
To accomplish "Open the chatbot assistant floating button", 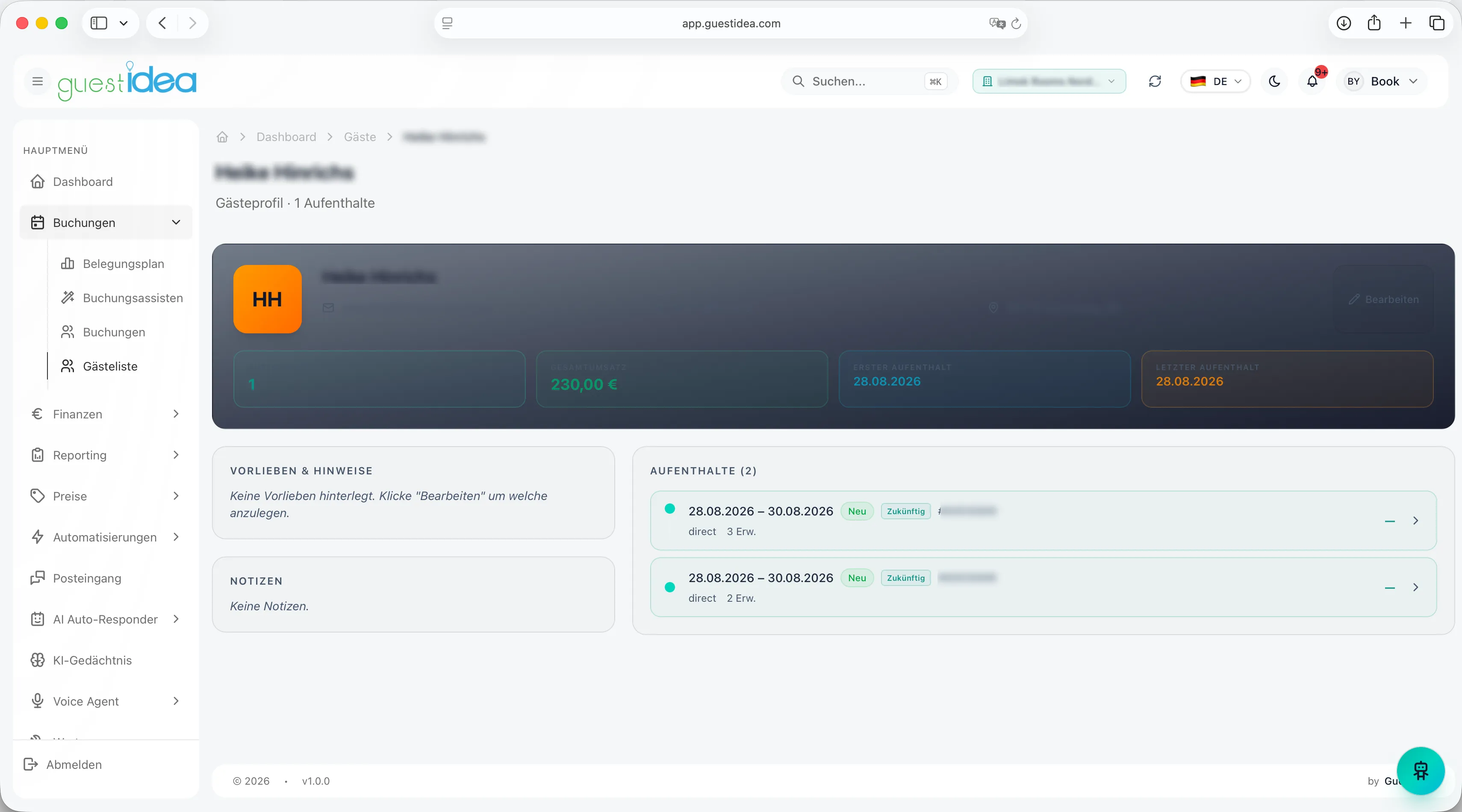I will point(1420,771).
